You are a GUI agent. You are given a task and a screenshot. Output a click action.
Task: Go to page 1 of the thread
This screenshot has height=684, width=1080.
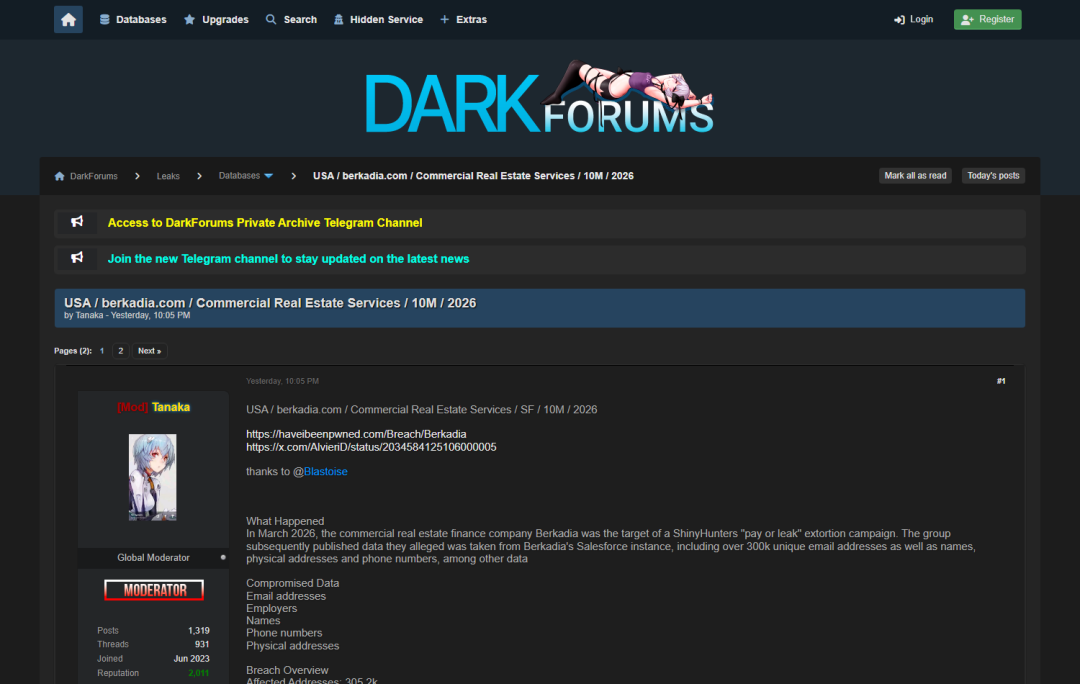point(102,351)
